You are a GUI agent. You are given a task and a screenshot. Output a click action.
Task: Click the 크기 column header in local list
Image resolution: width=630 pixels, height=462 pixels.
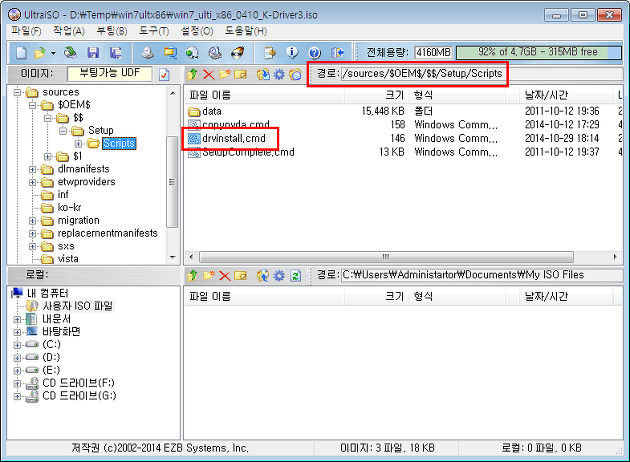376,296
